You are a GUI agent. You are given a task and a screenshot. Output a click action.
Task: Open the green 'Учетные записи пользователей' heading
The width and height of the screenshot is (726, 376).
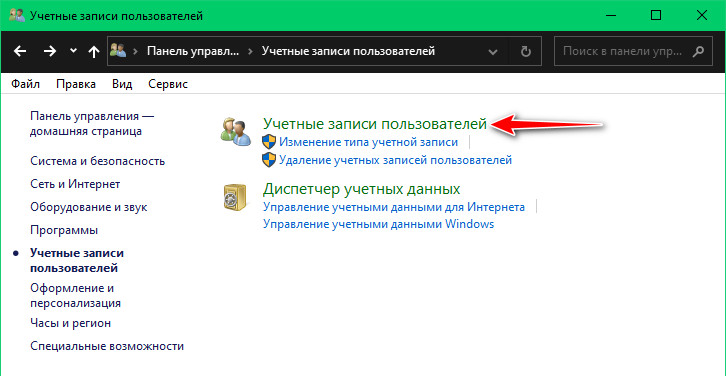375,124
